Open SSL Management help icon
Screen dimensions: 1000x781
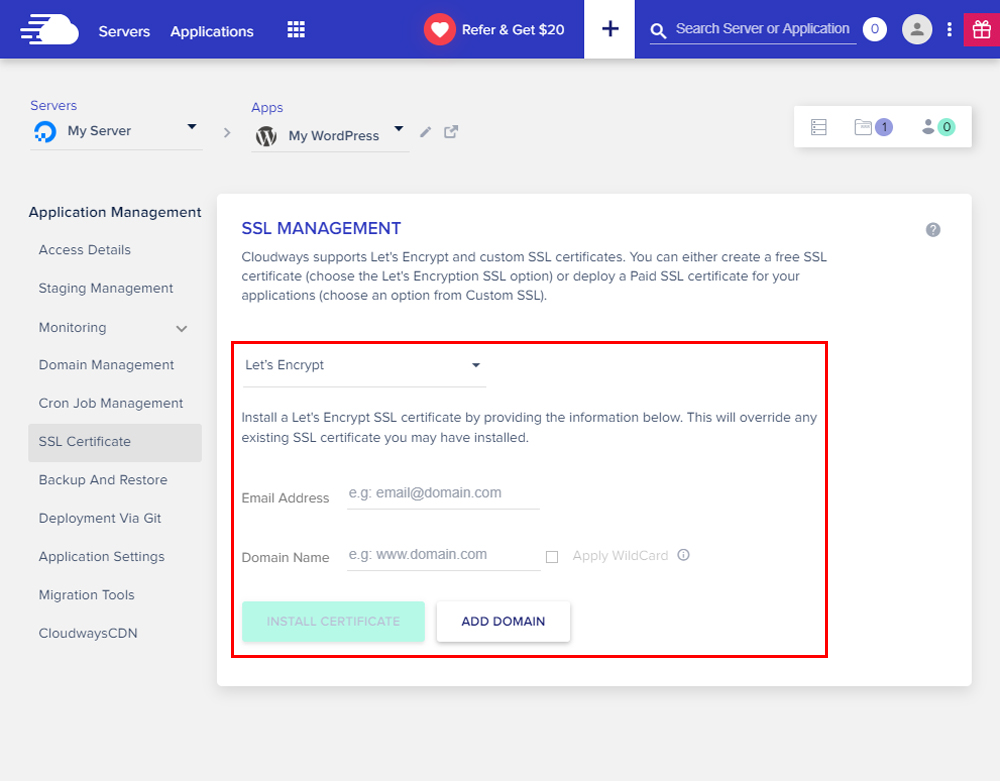[932, 230]
